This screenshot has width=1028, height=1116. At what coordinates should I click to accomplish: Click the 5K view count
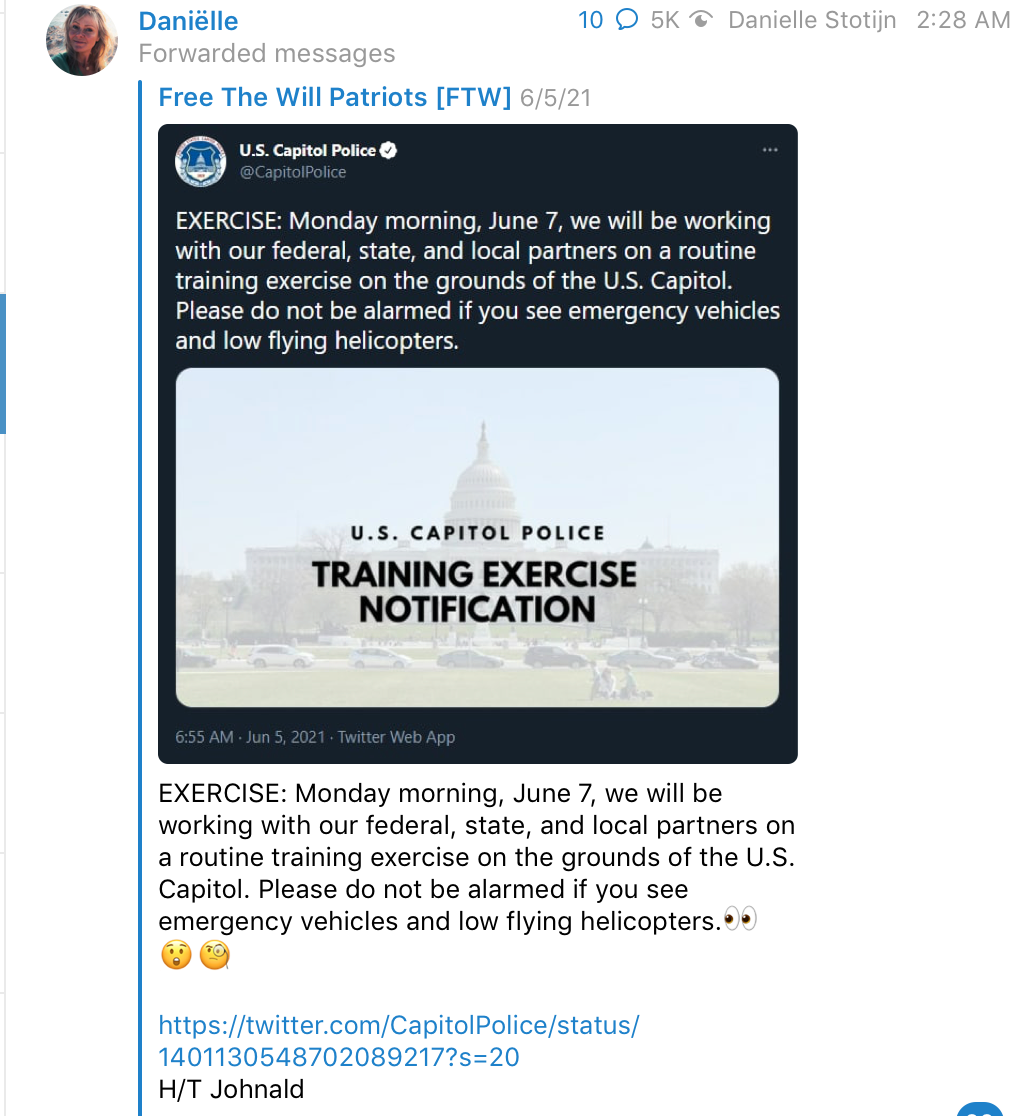[664, 19]
